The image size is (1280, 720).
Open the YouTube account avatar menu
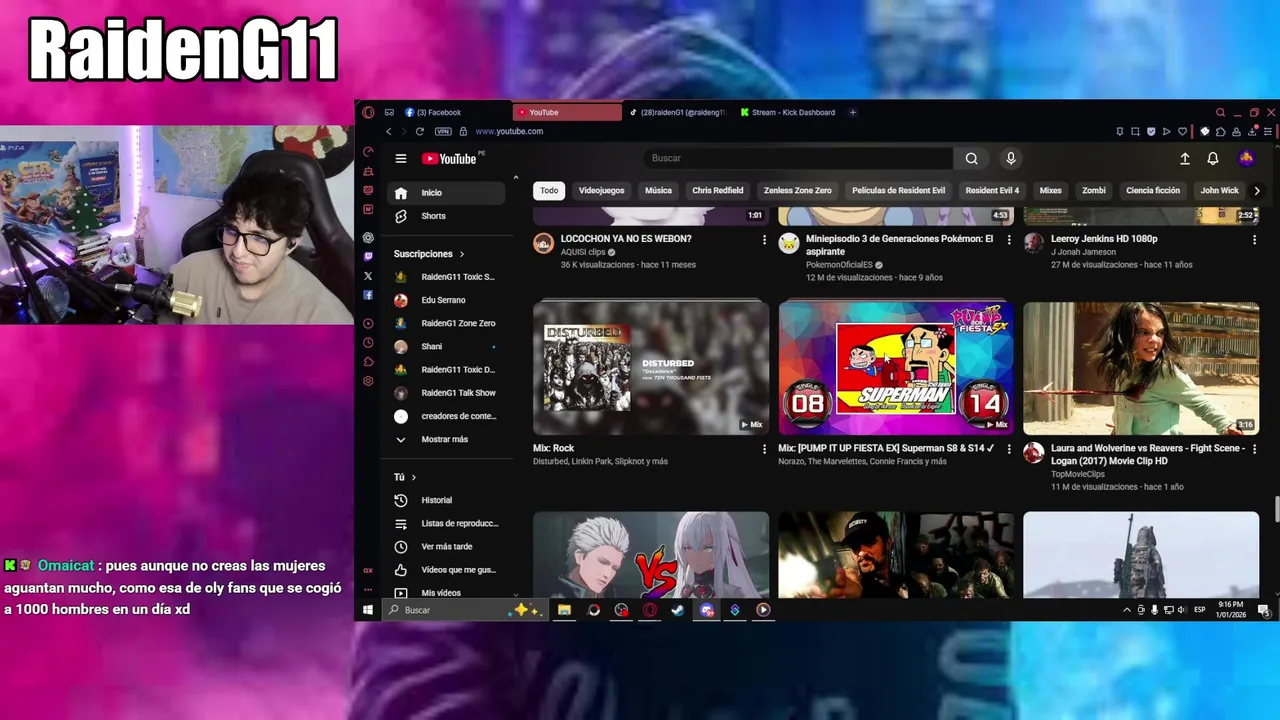coord(1246,158)
